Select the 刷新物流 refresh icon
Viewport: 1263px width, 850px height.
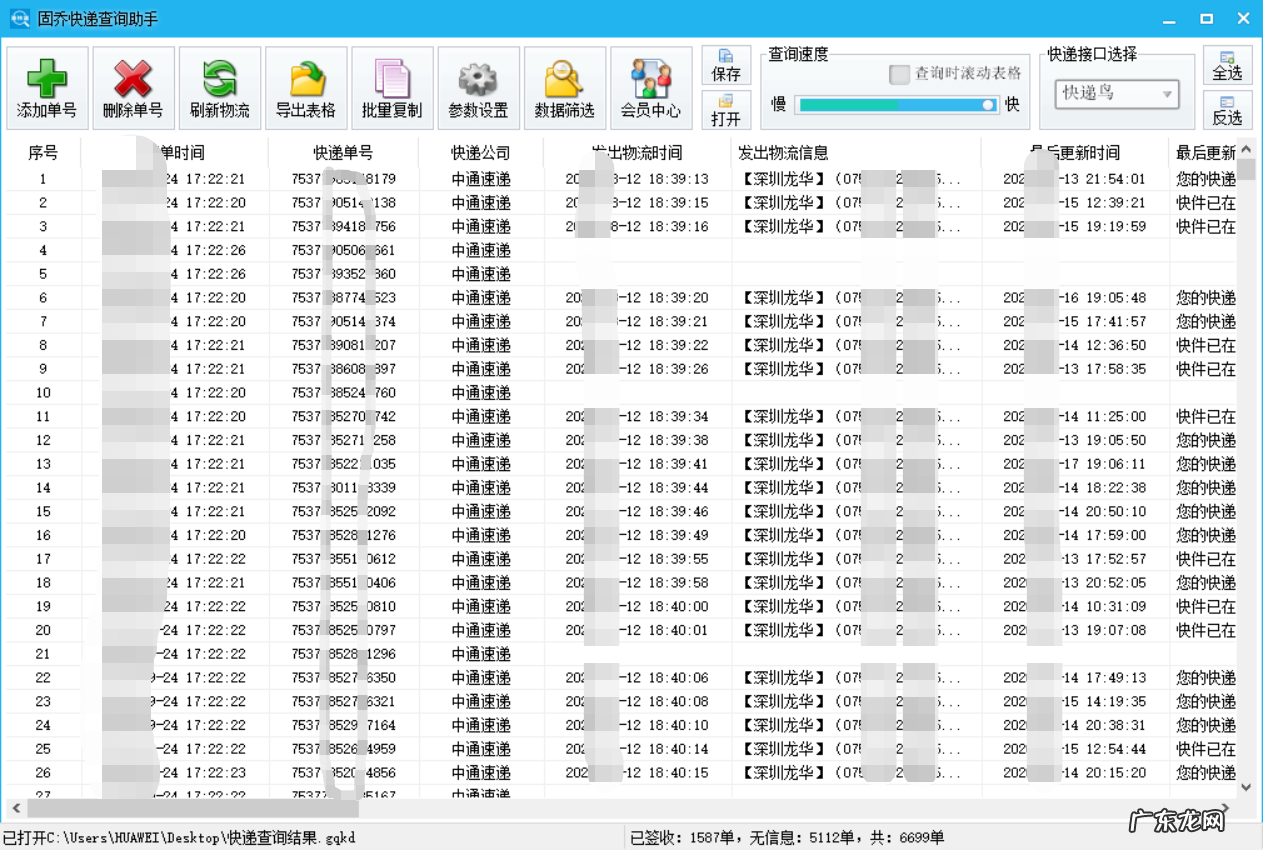[219, 87]
